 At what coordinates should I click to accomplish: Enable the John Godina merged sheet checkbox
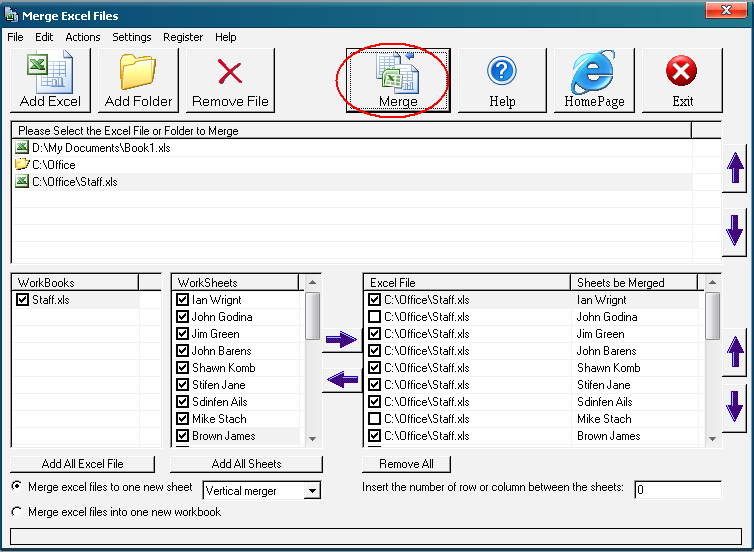(x=374, y=317)
